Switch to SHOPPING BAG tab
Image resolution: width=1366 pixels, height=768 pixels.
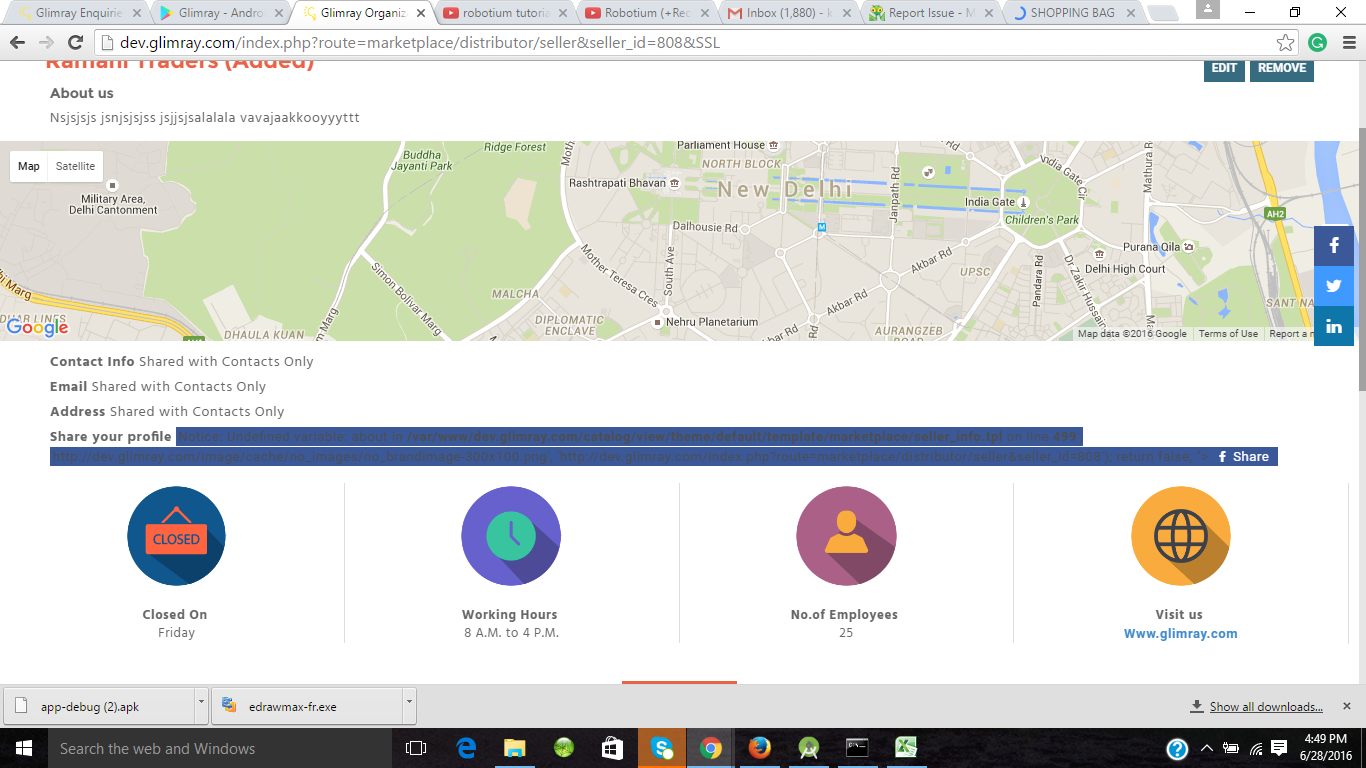pos(1073,14)
